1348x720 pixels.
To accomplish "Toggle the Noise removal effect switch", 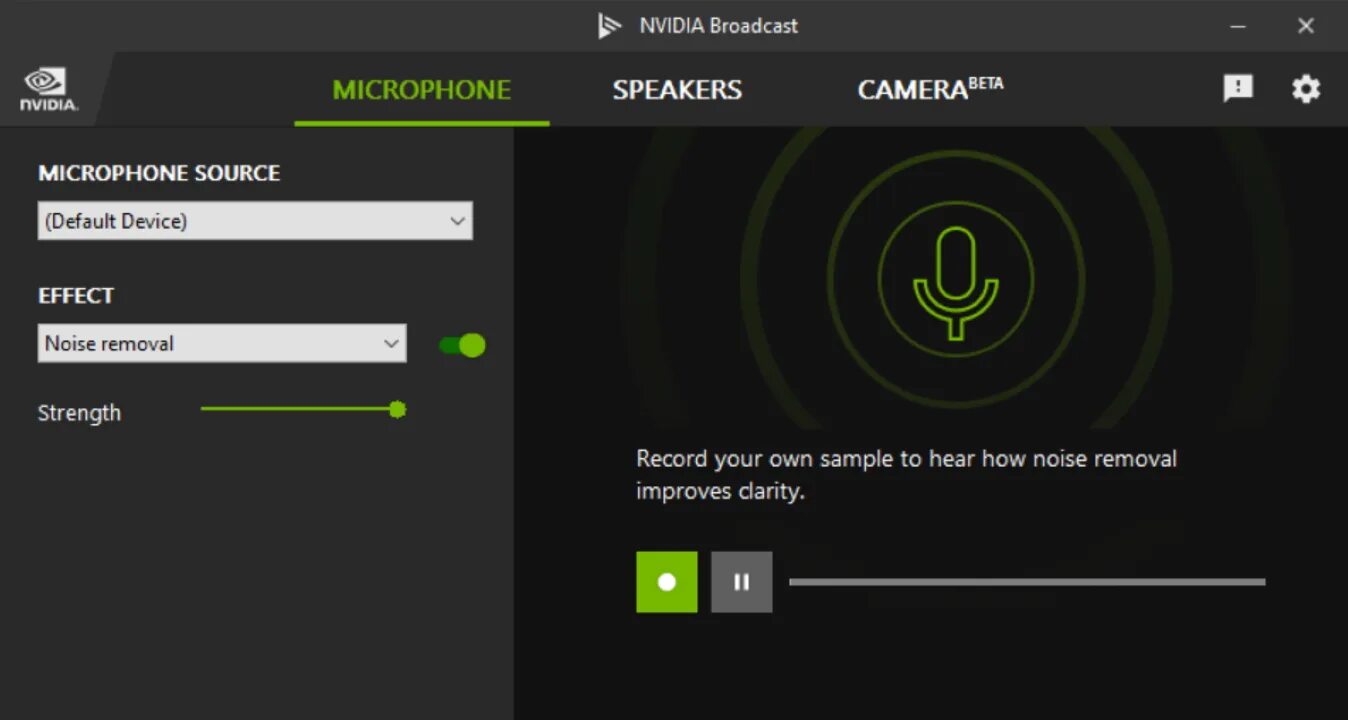I will 463,345.
